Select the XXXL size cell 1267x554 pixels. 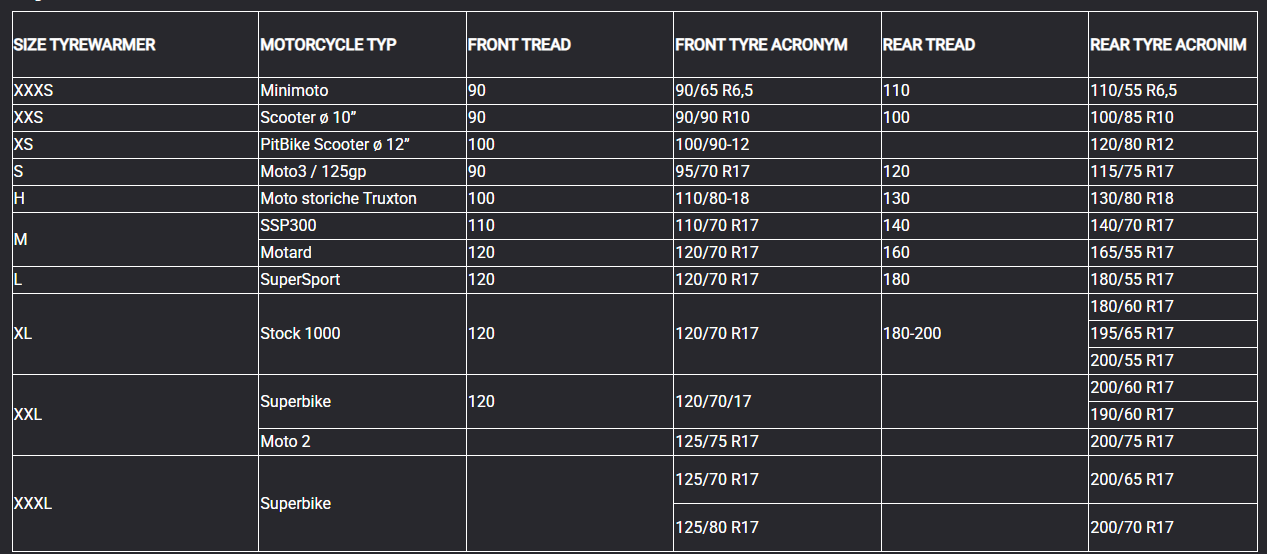click(33, 504)
